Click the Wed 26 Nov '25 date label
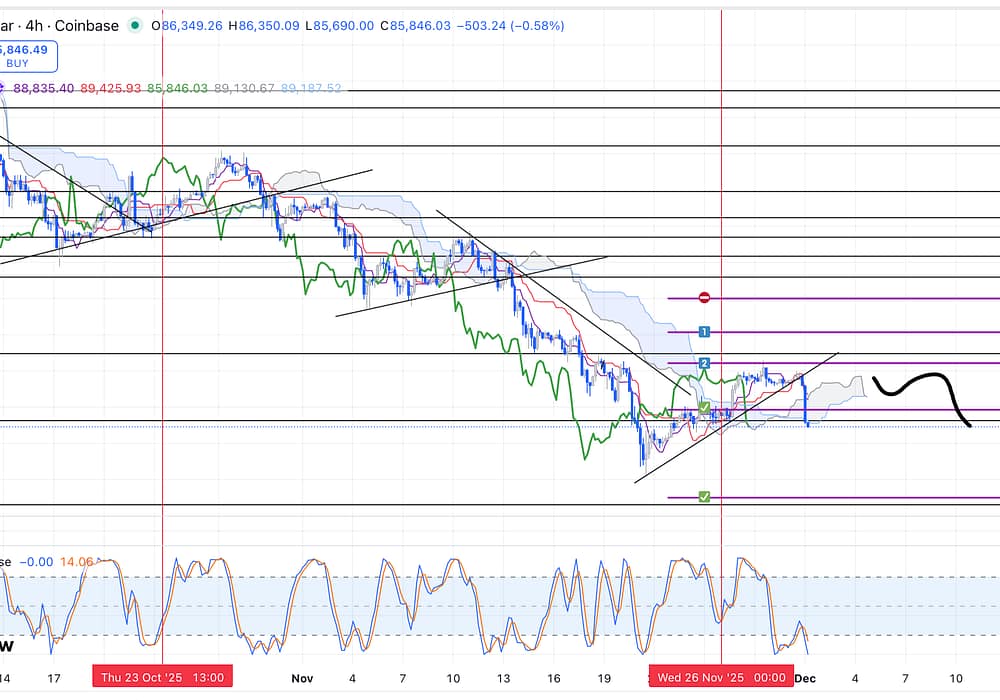1000x700 pixels. click(718, 677)
